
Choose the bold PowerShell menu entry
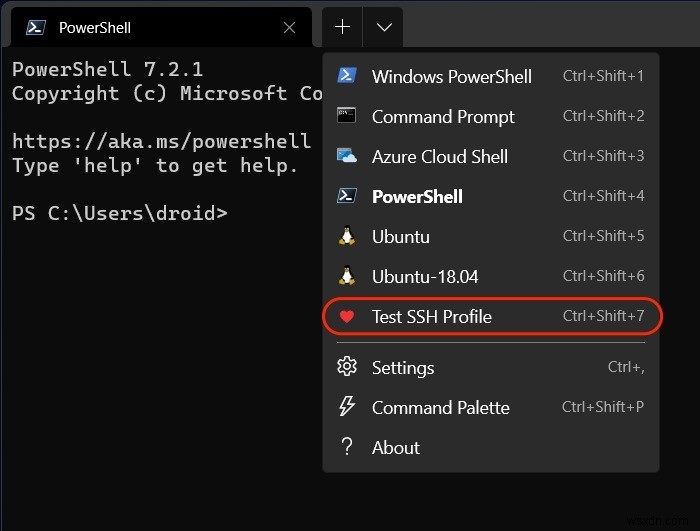(417, 197)
